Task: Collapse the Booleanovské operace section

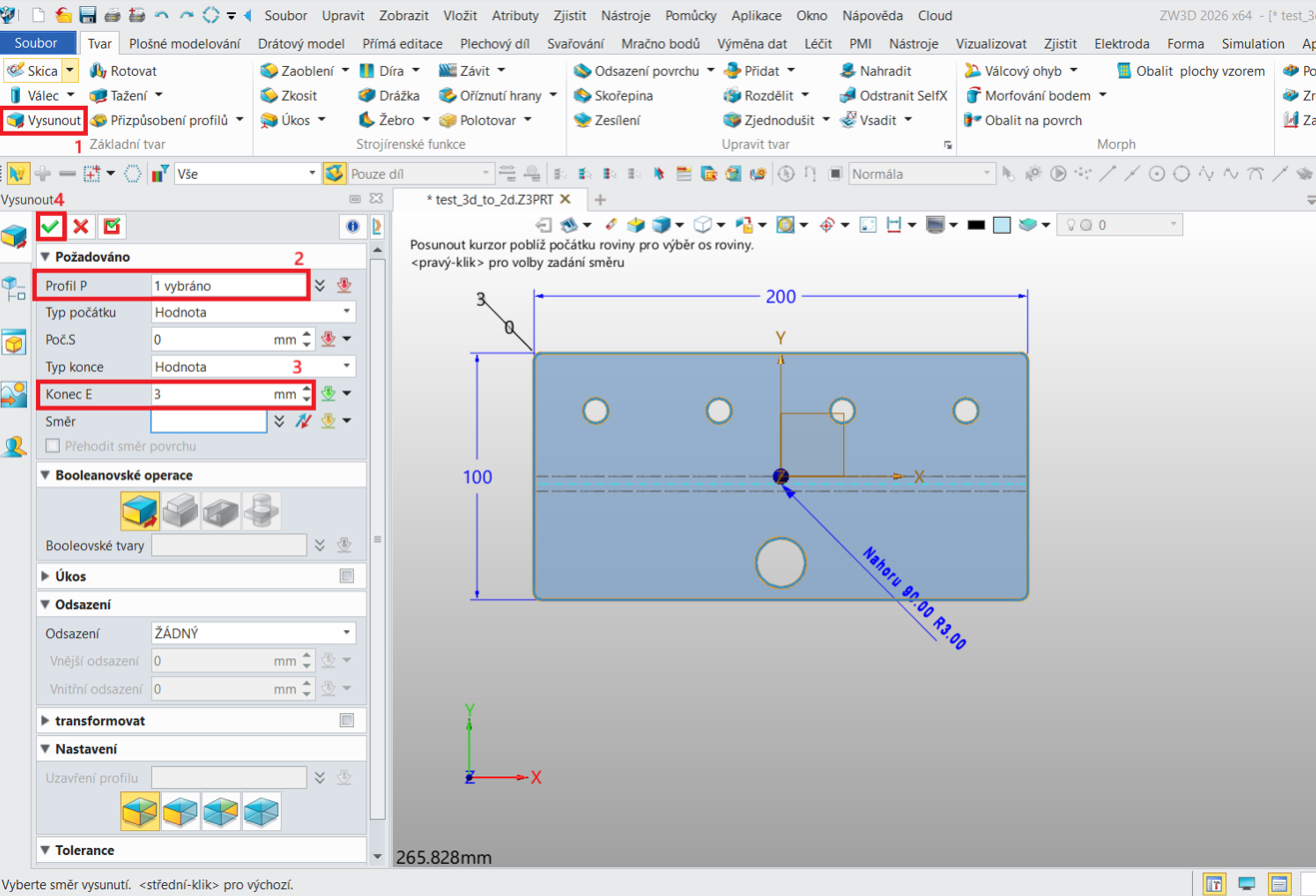Action: (46, 475)
